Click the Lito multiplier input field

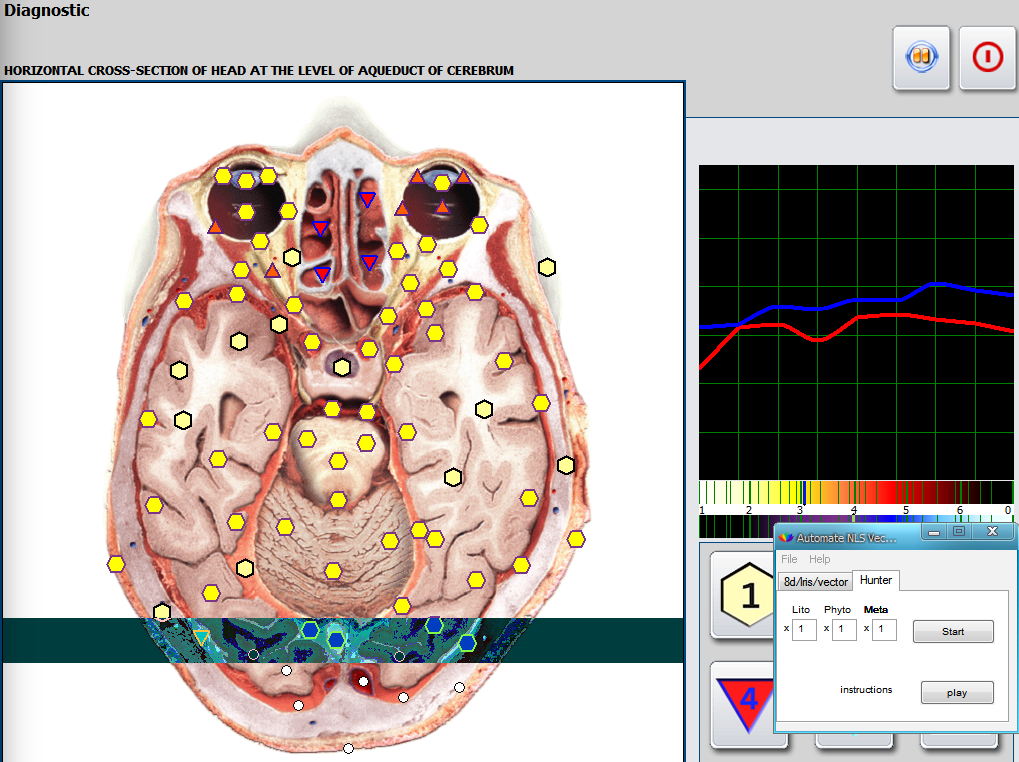[x=804, y=629]
